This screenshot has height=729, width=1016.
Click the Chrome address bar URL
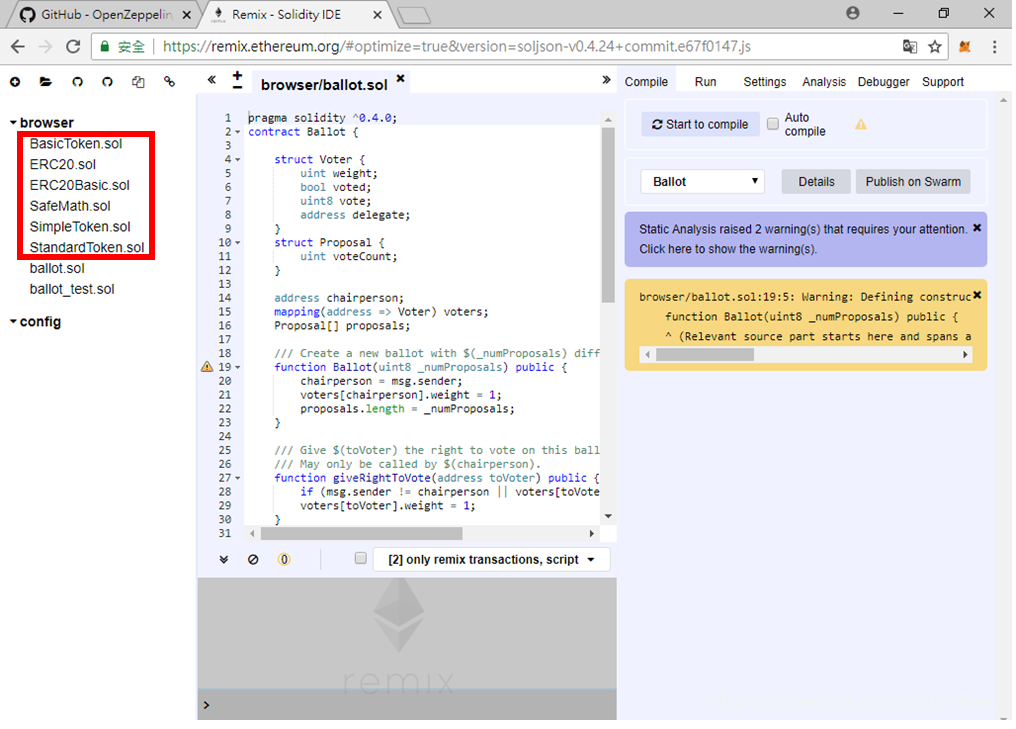457,47
